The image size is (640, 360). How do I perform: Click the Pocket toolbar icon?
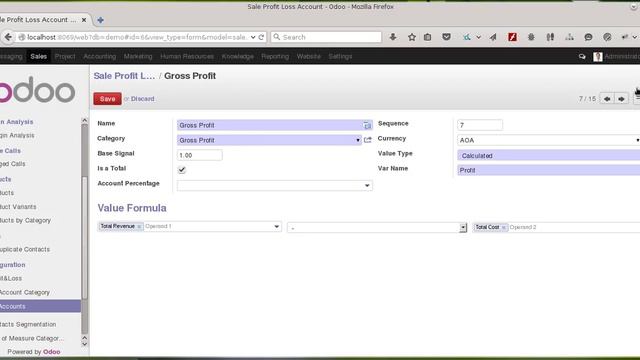tap(447, 37)
